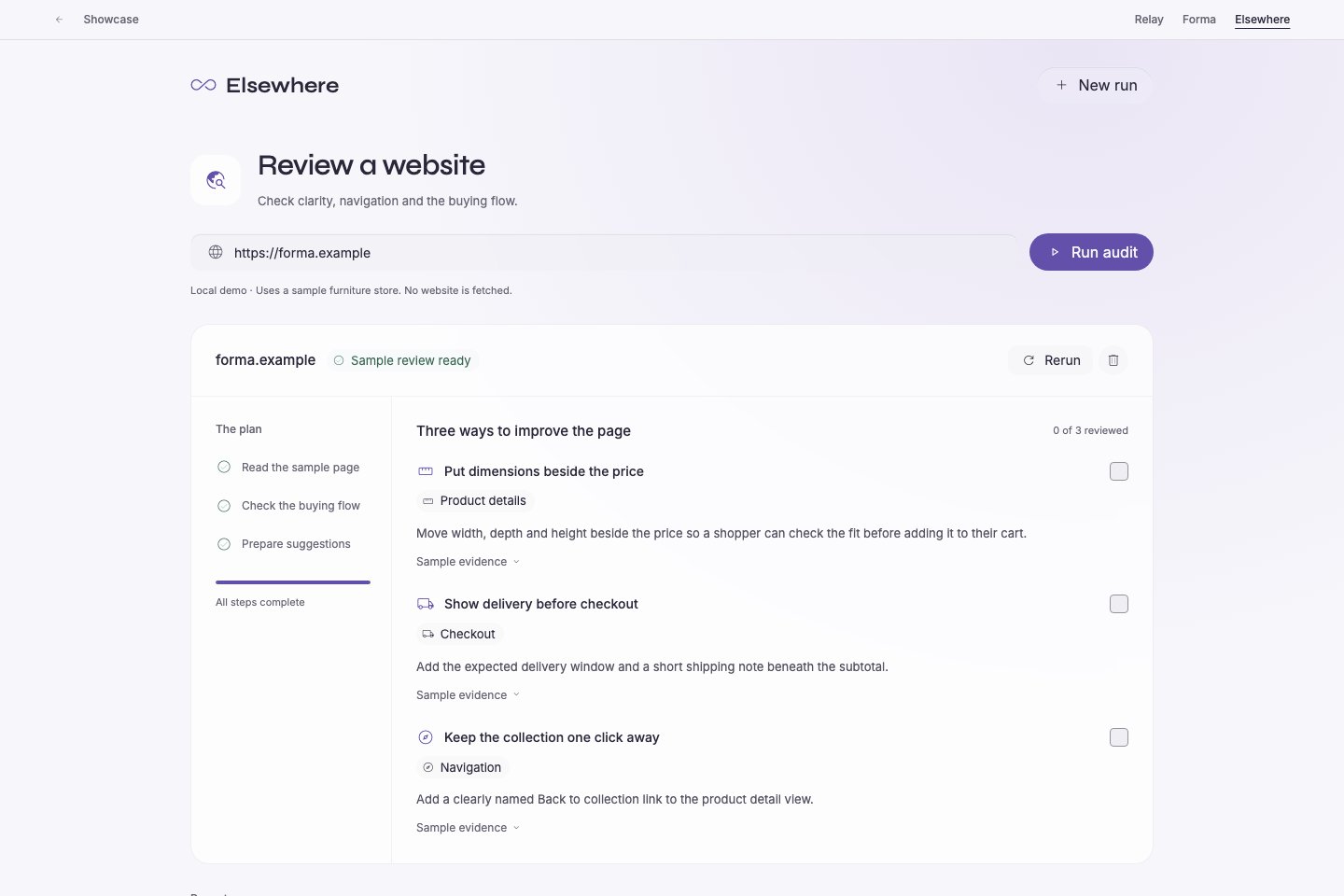The width and height of the screenshot is (1344, 896).
Task: Start the audit with Run audit
Action: (1091, 252)
